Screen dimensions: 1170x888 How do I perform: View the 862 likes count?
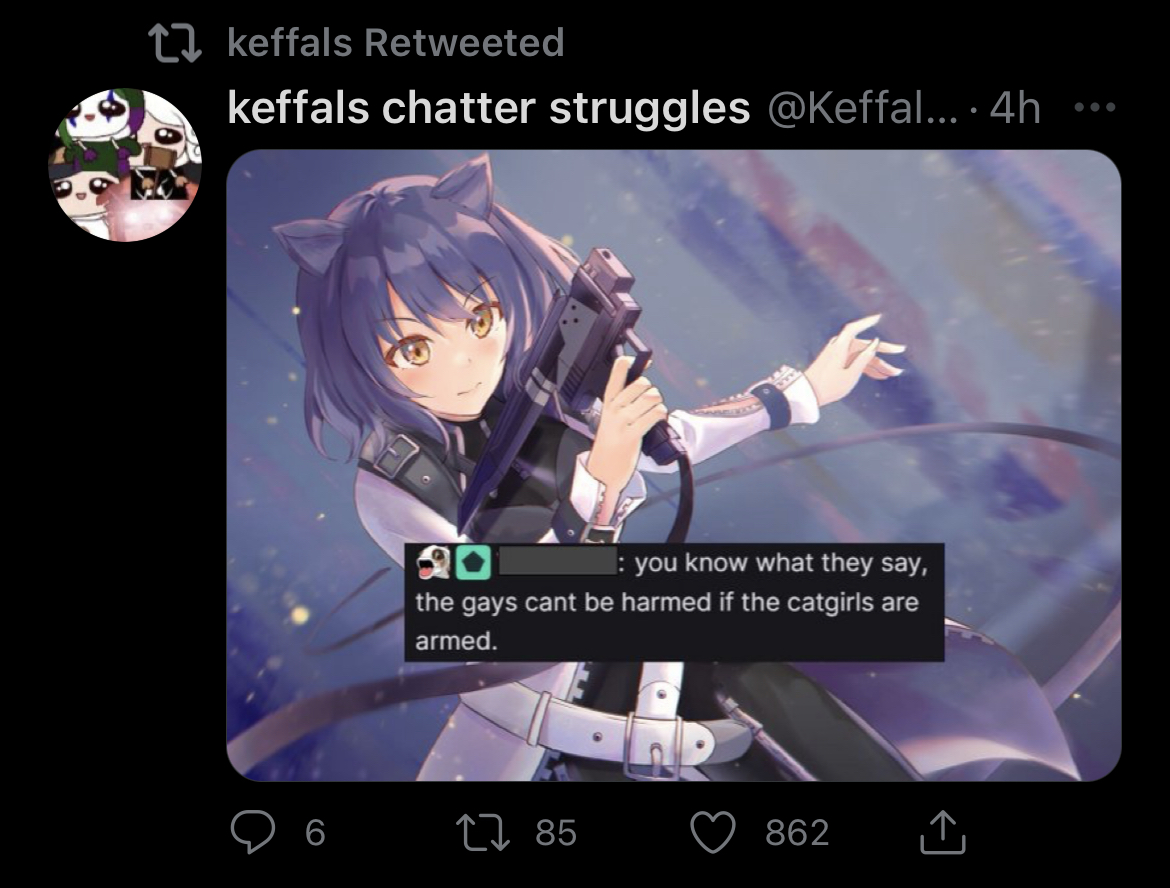798,833
